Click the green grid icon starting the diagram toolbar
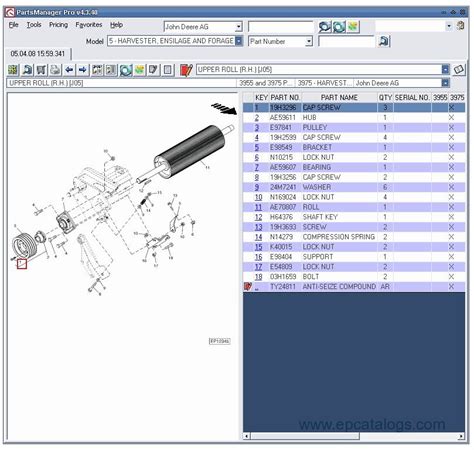Screen dimensions: 474x450 (x=13, y=70)
